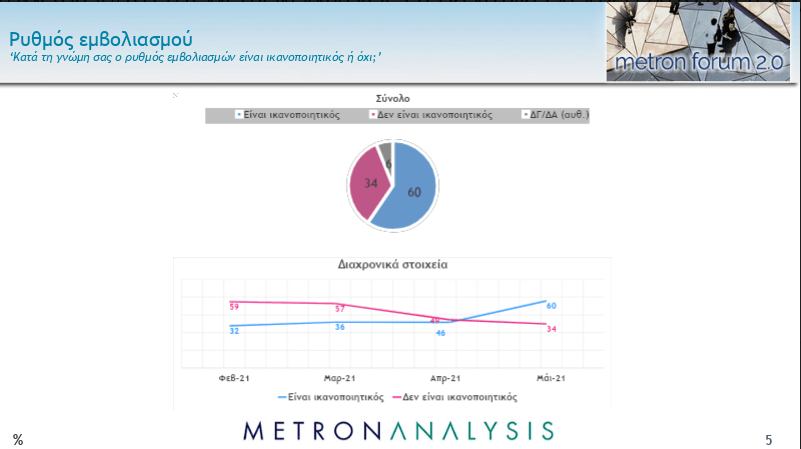The width and height of the screenshot is (801, 449).
Task: Click the metron forum 2.0 logo
Action: point(700,42)
